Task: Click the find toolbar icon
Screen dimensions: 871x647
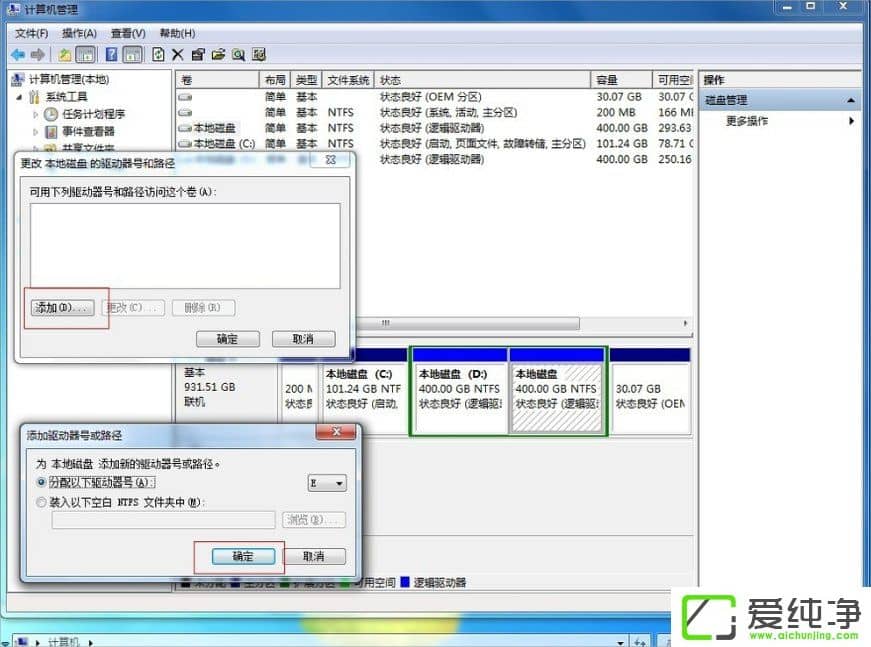Action: tap(240, 55)
